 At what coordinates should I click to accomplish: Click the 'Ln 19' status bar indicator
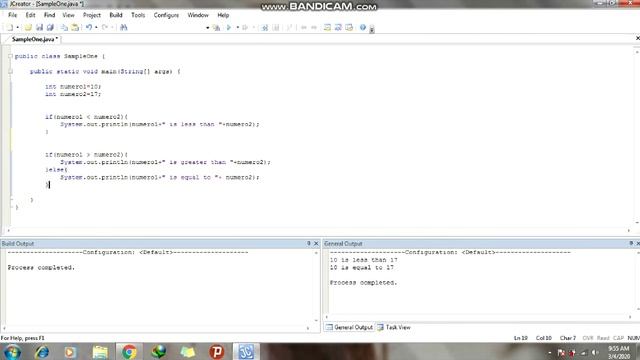520,338
